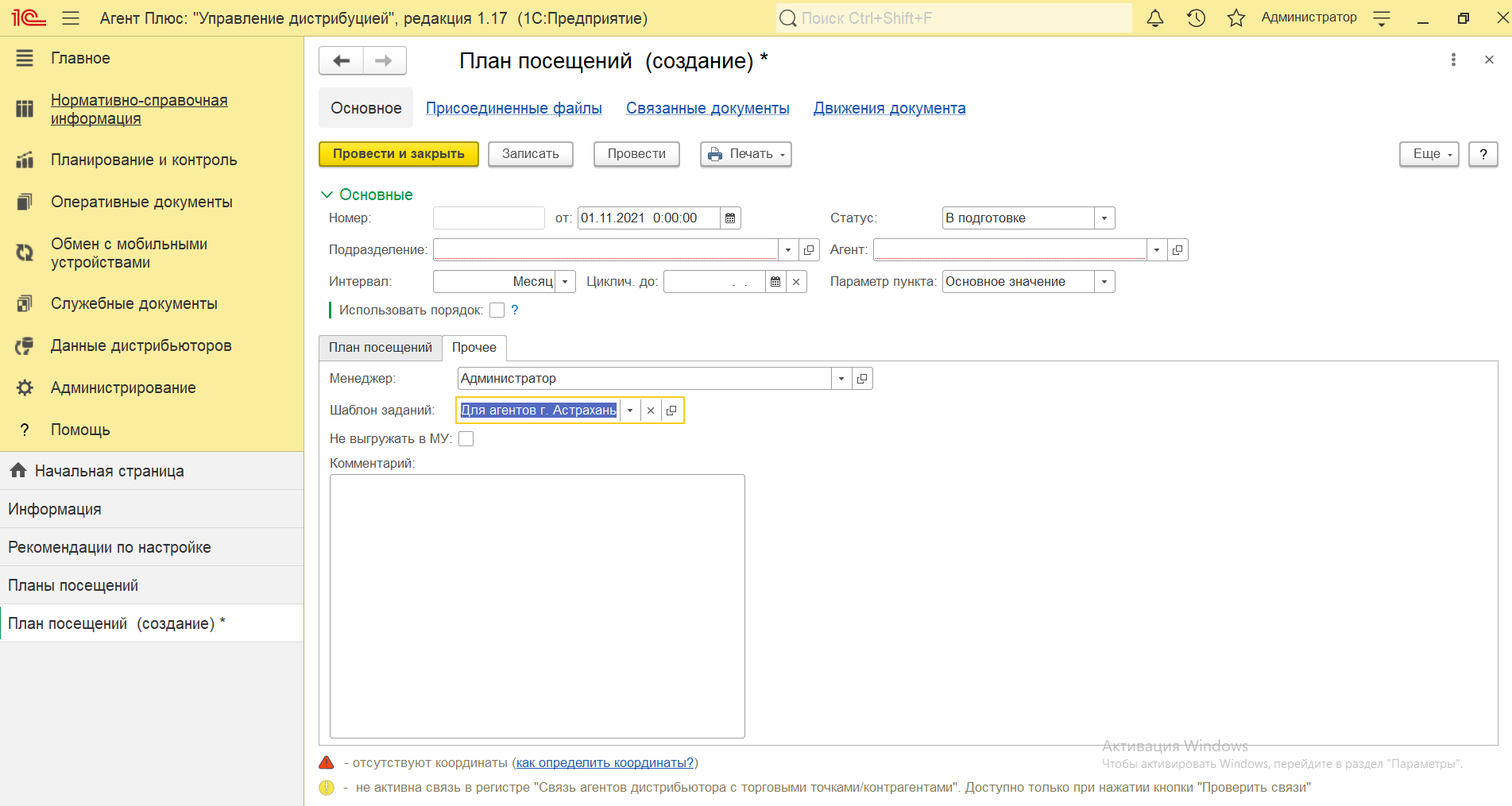Image resolution: width=1512 pixels, height=806 pixels.
Task: Open calendar for Циклич. до field
Action: click(775, 281)
